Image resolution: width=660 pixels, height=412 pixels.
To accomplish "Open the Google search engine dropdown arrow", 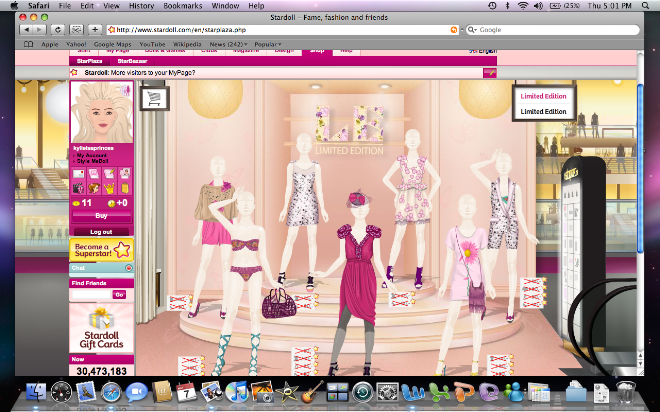I will 472,30.
